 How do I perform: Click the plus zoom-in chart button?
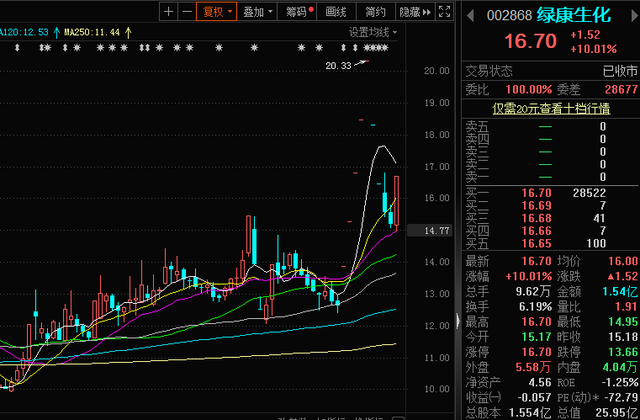[x=168, y=12]
